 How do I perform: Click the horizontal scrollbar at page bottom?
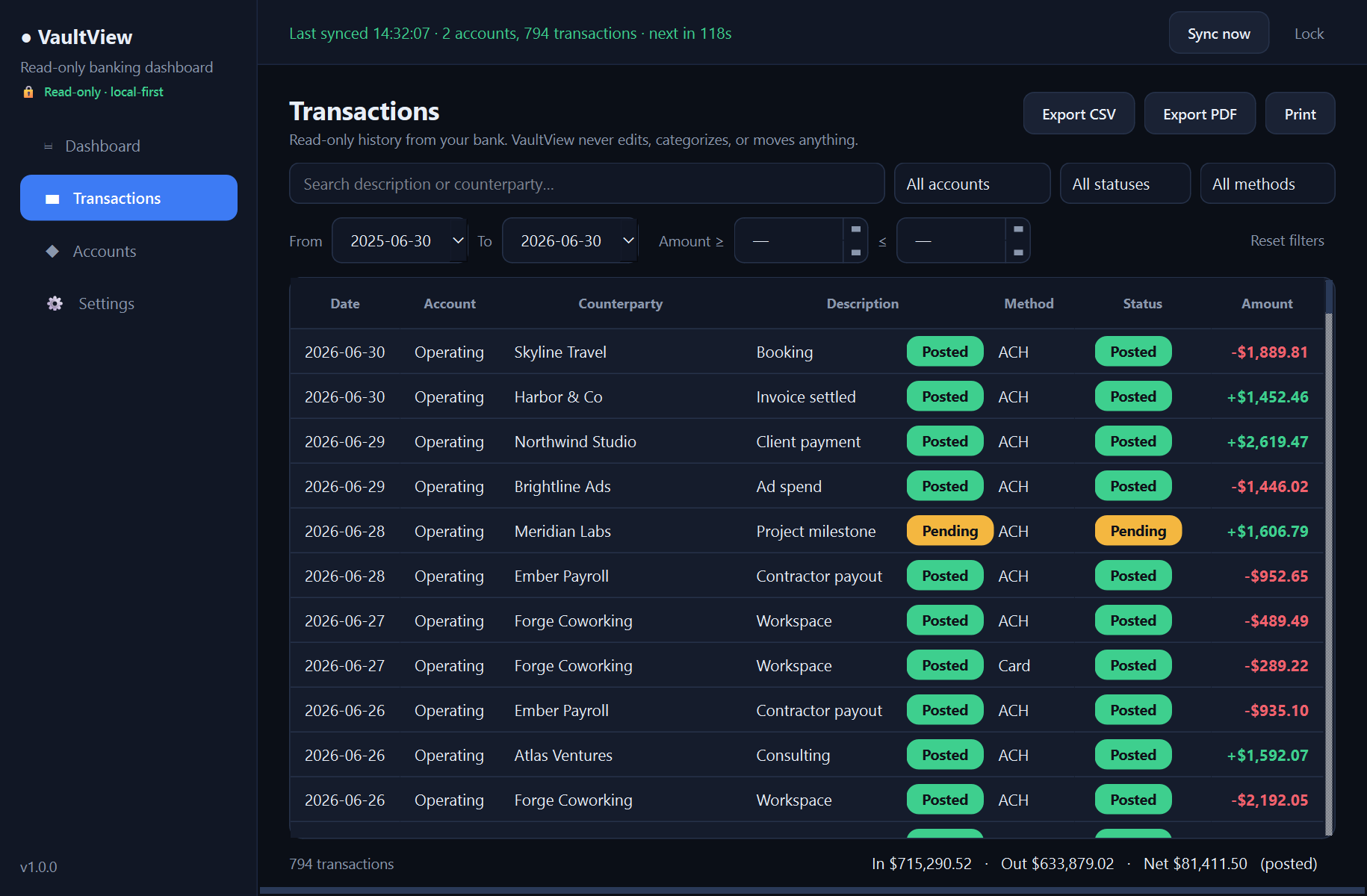pyautogui.click(x=813, y=891)
